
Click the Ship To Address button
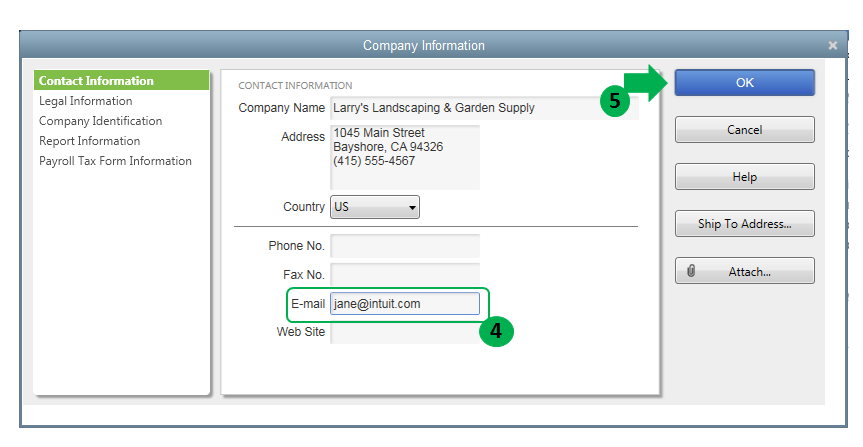pyautogui.click(x=744, y=224)
